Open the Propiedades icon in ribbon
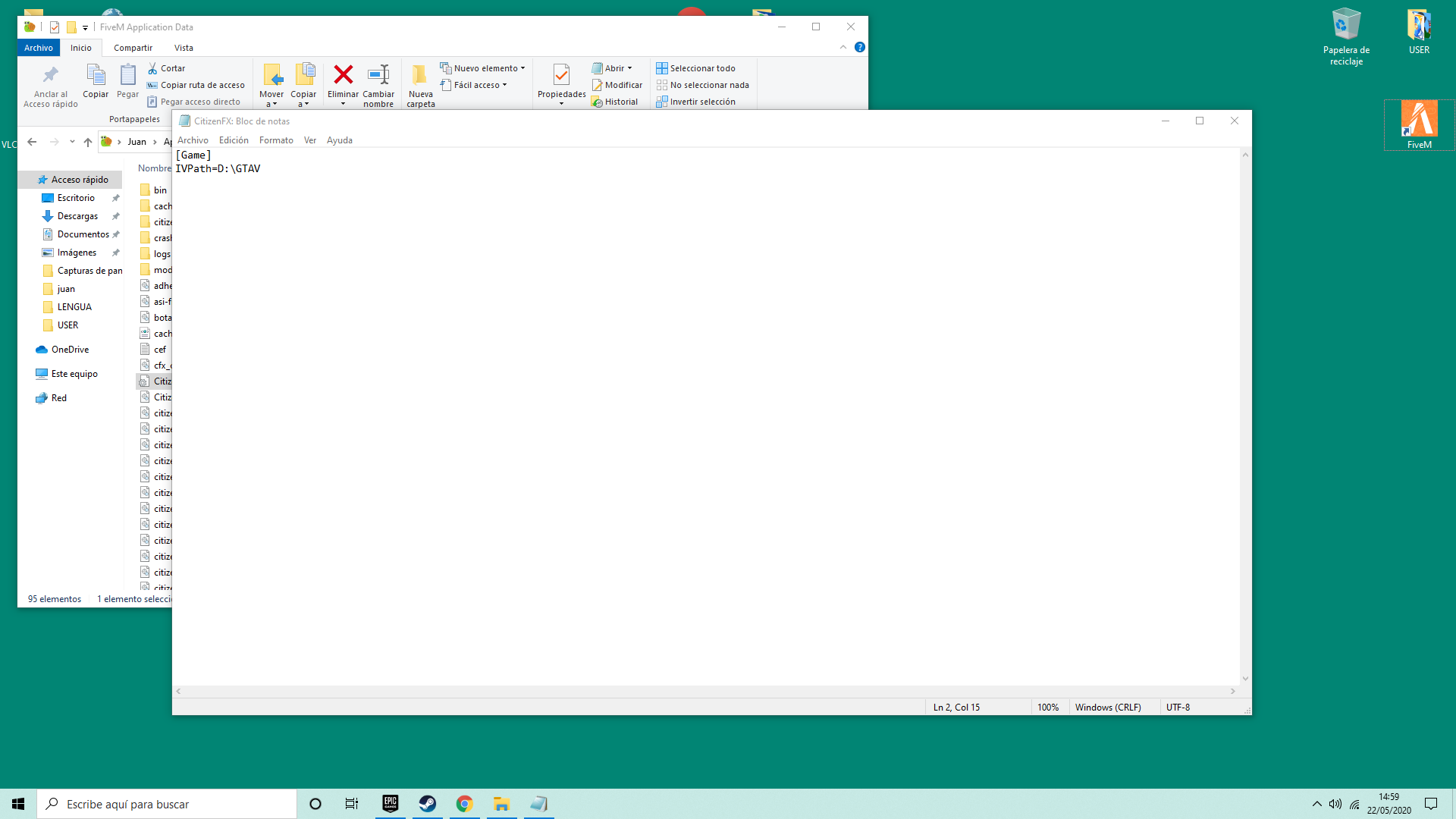This screenshot has width=1456, height=819. [x=561, y=74]
